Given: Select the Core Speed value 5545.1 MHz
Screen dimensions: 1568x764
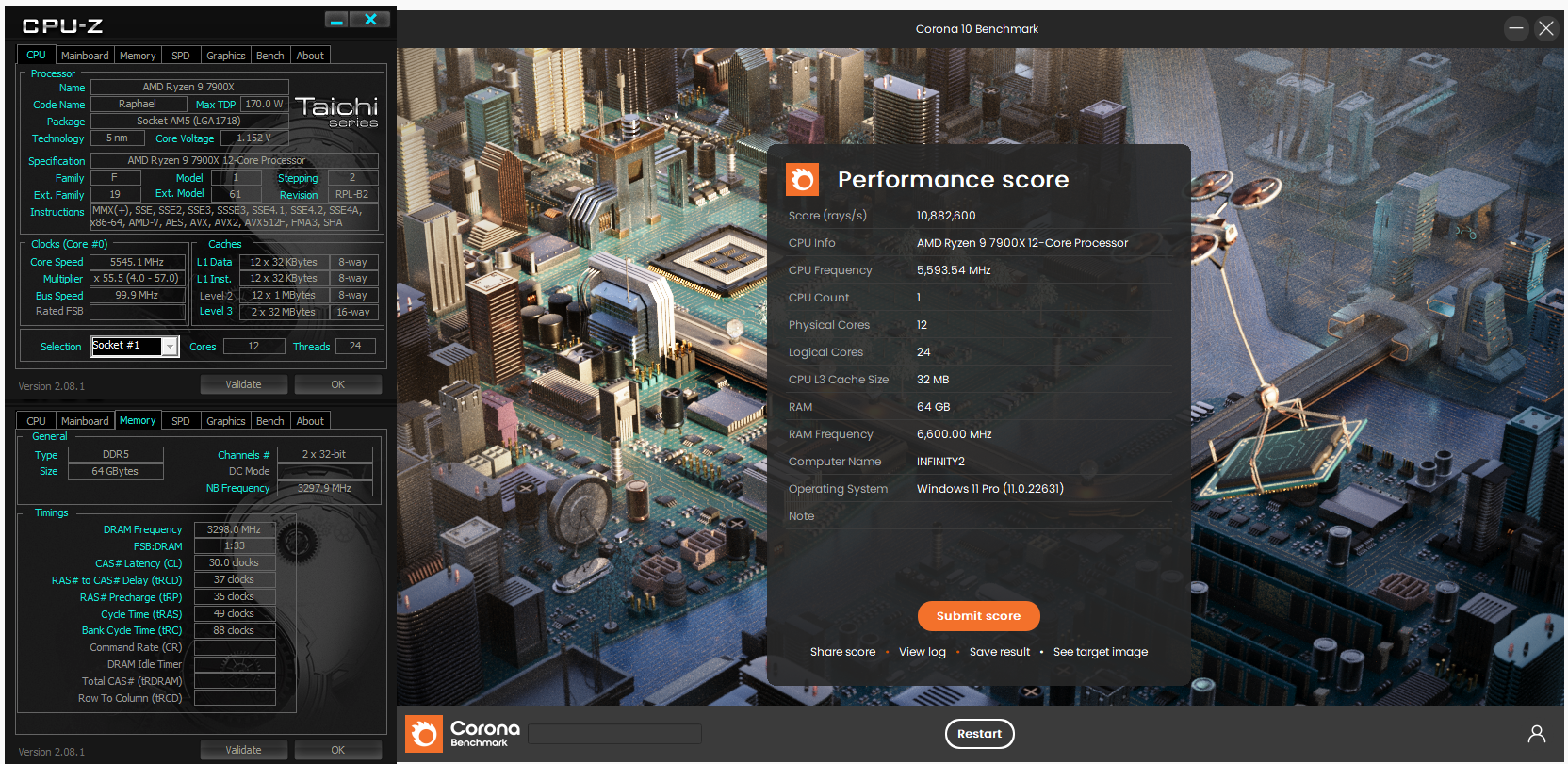Looking at the screenshot, I should 138,262.
